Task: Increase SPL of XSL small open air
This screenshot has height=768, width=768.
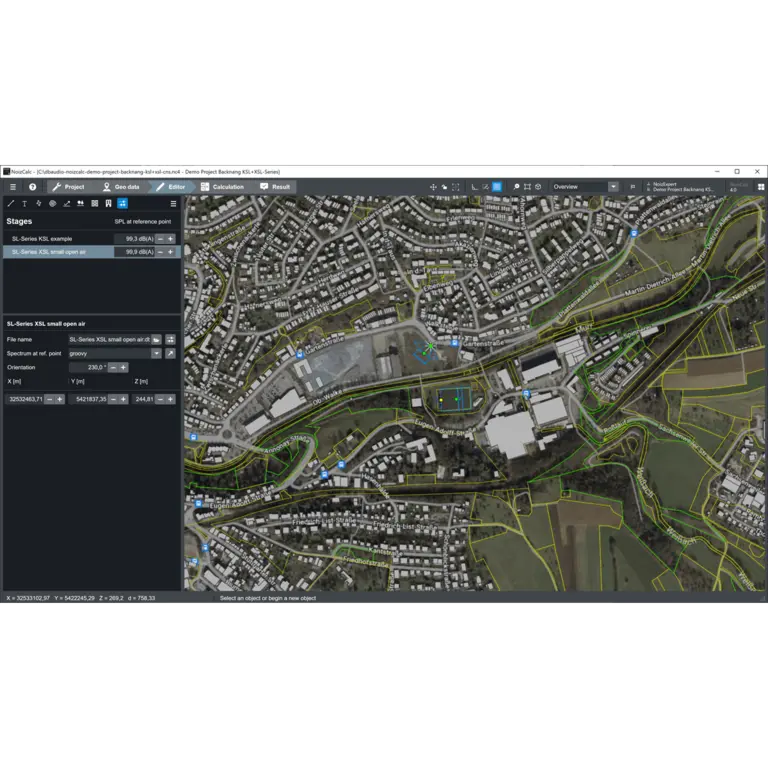Action: tap(170, 252)
